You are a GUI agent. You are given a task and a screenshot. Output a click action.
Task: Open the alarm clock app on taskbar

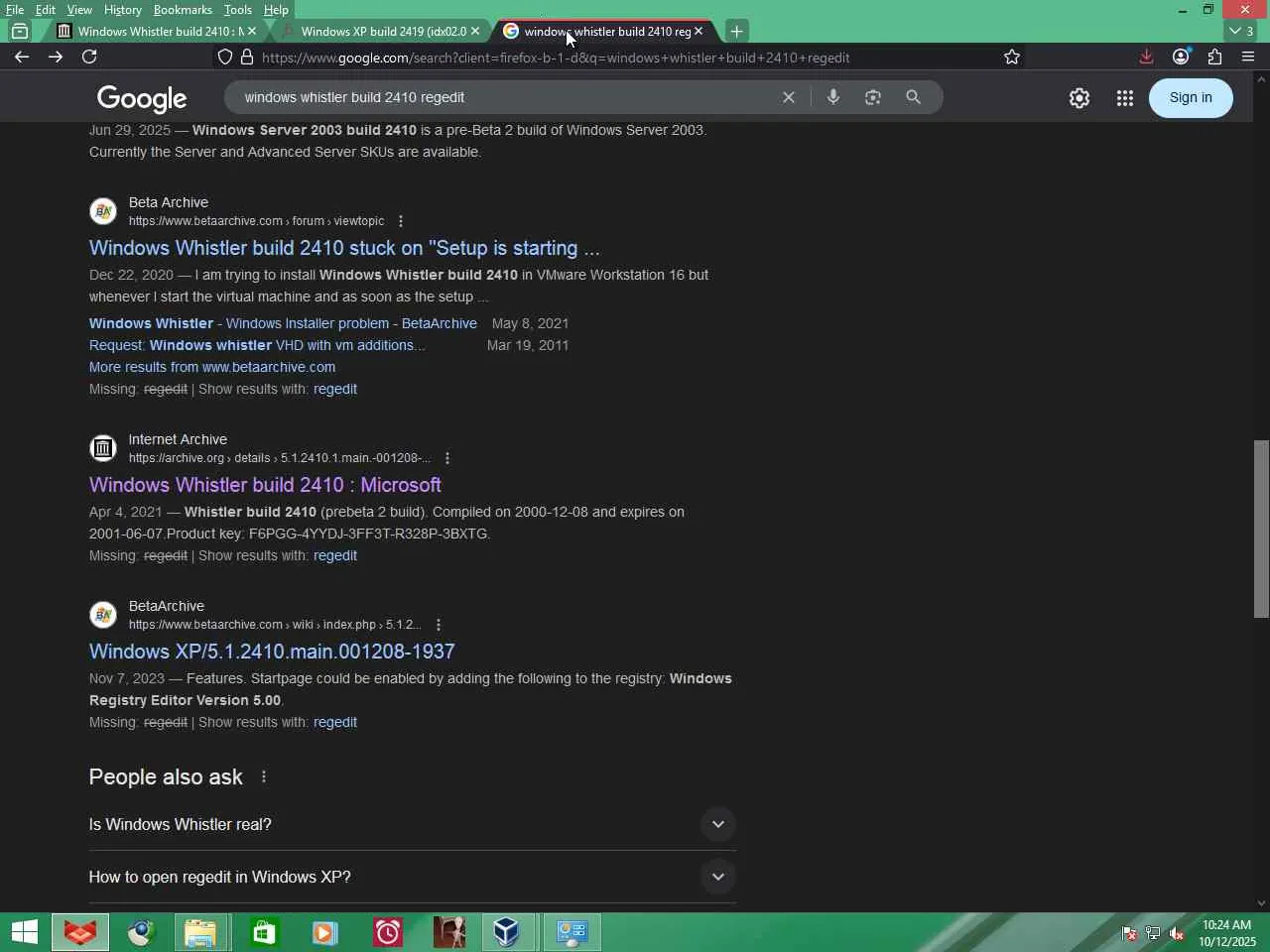(387, 932)
